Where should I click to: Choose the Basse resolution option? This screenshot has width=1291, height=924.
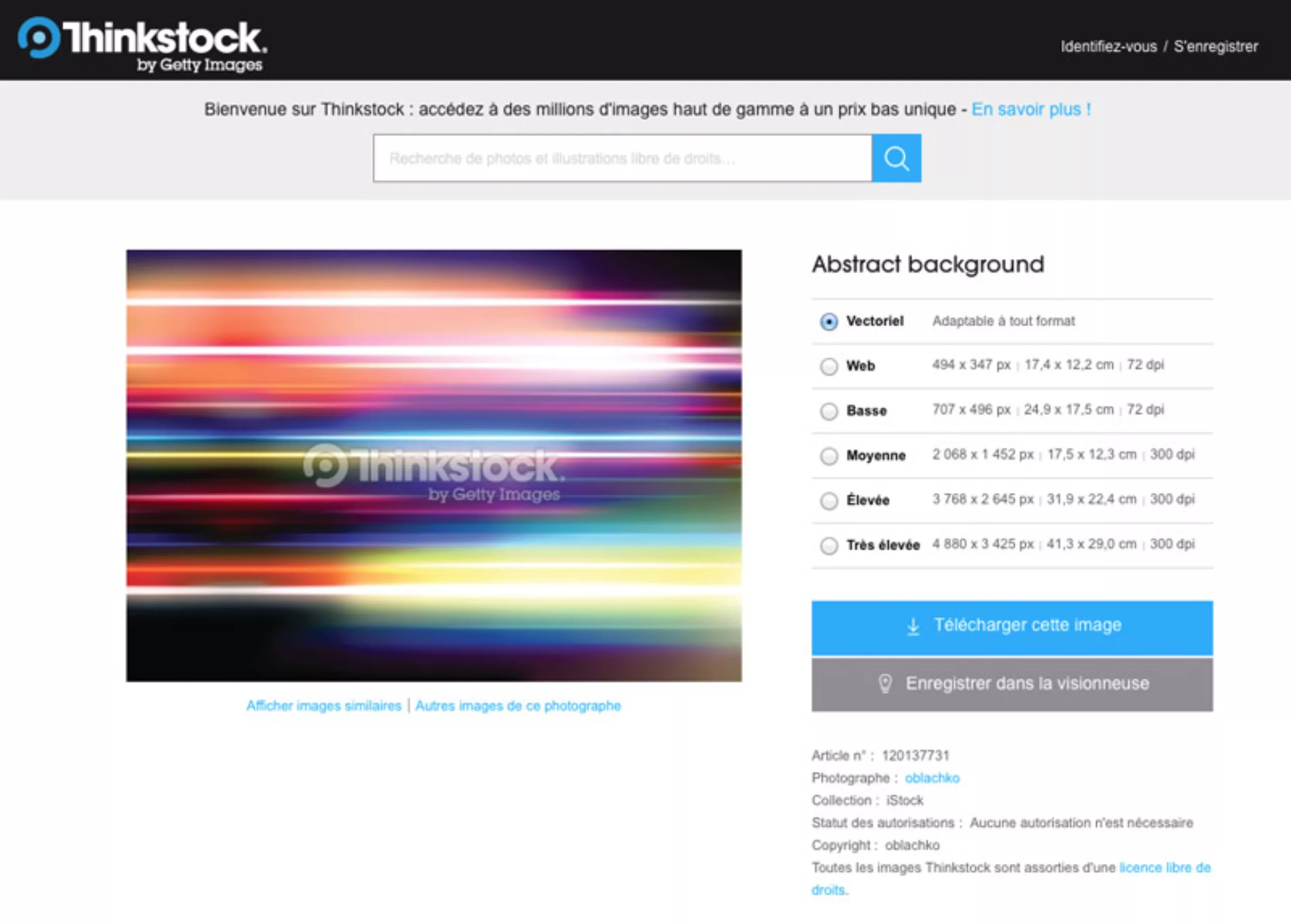[829, 411]
